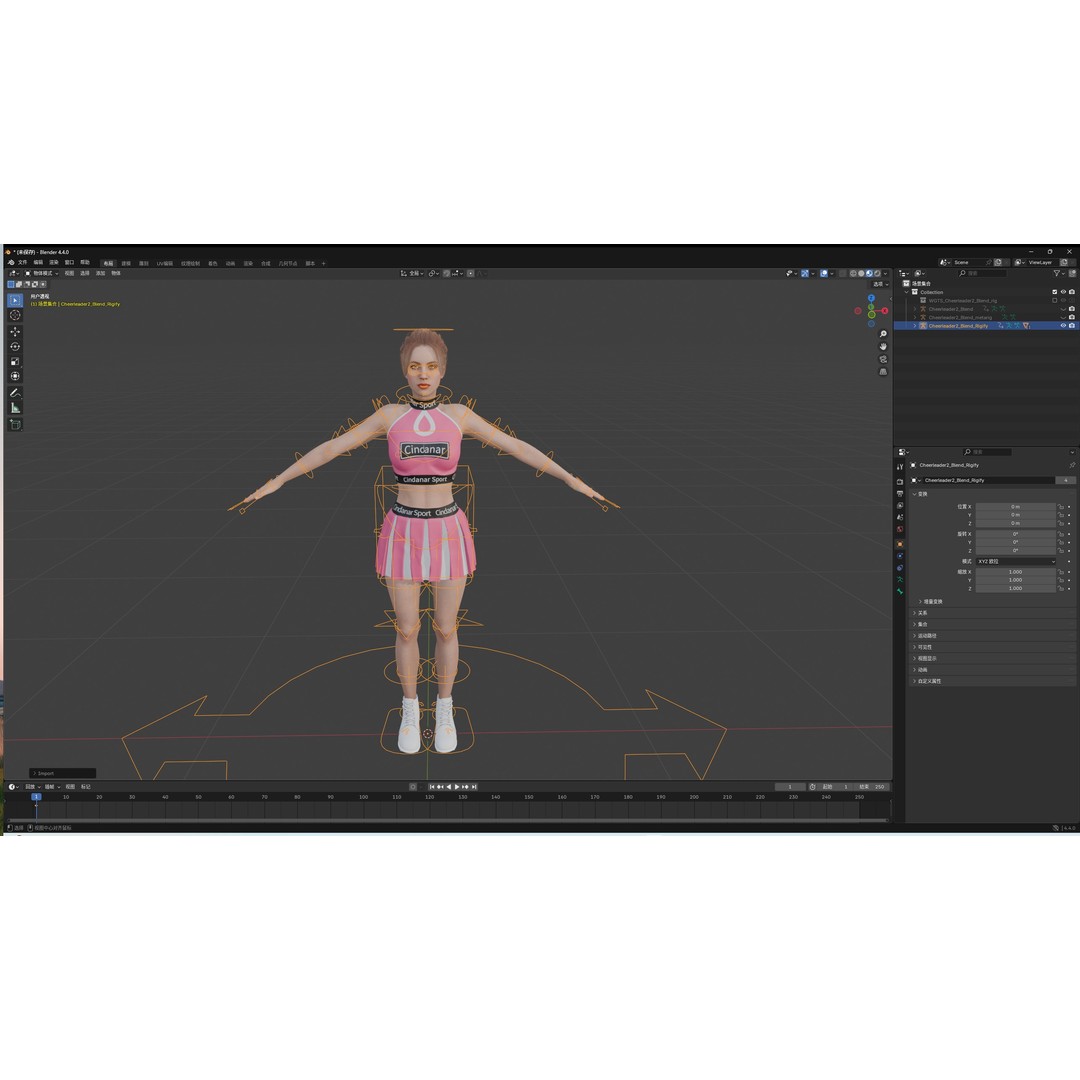This screenshot has height=1080, width=1080.
Task: Click Scale Z value field
Action: [1016, 588]
